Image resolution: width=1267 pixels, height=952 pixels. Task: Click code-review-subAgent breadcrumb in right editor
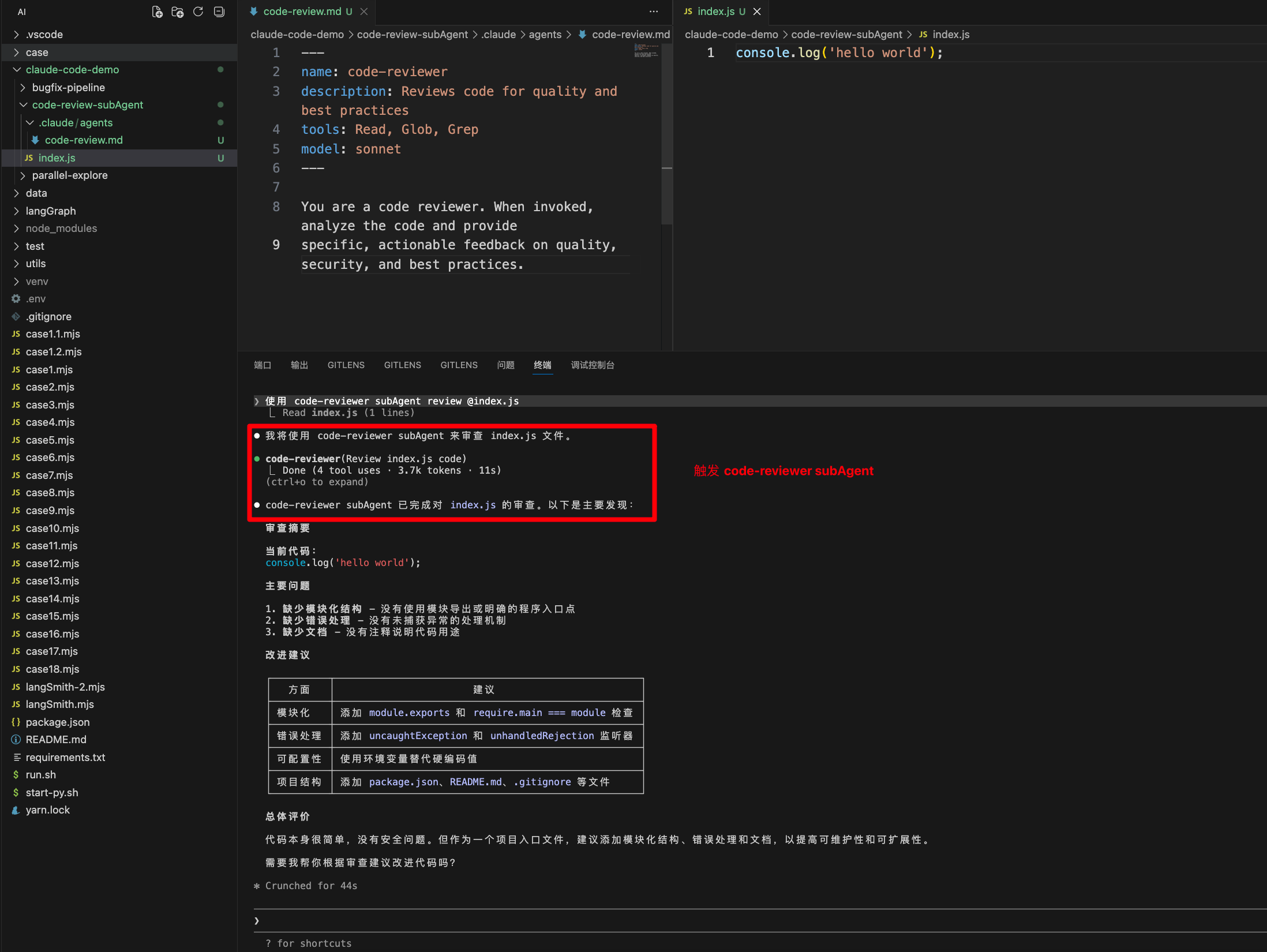[x=846, y=35]
